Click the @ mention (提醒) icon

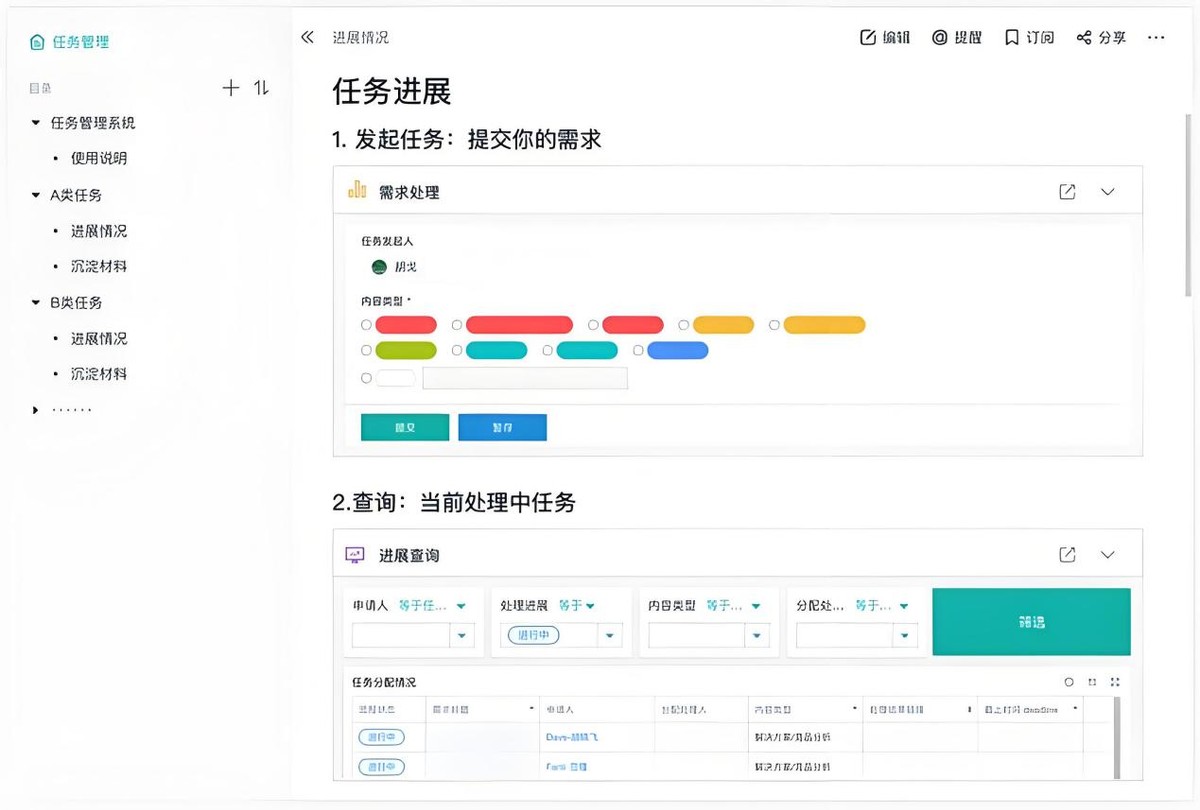click(x=939, y=37)
